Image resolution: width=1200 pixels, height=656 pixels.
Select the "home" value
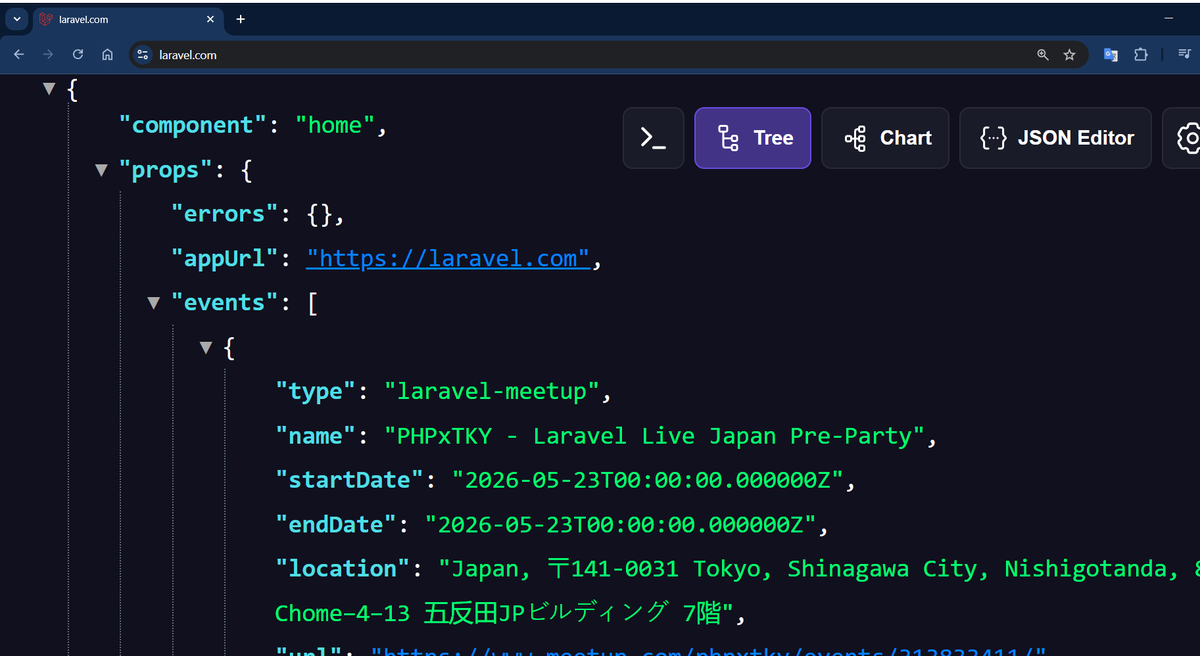334,125
